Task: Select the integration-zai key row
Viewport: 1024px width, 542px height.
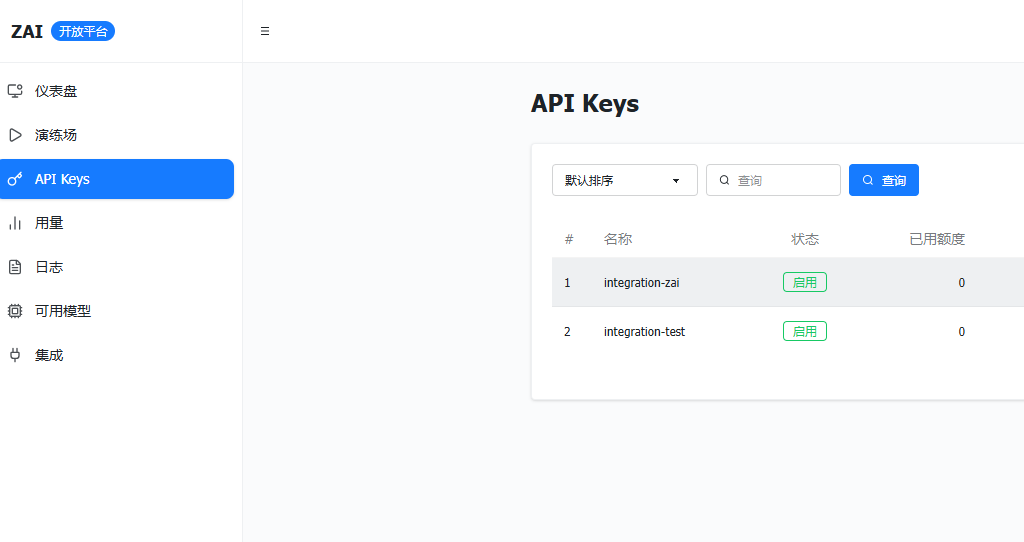Action: pyautogui.click(x=641, y=283)
